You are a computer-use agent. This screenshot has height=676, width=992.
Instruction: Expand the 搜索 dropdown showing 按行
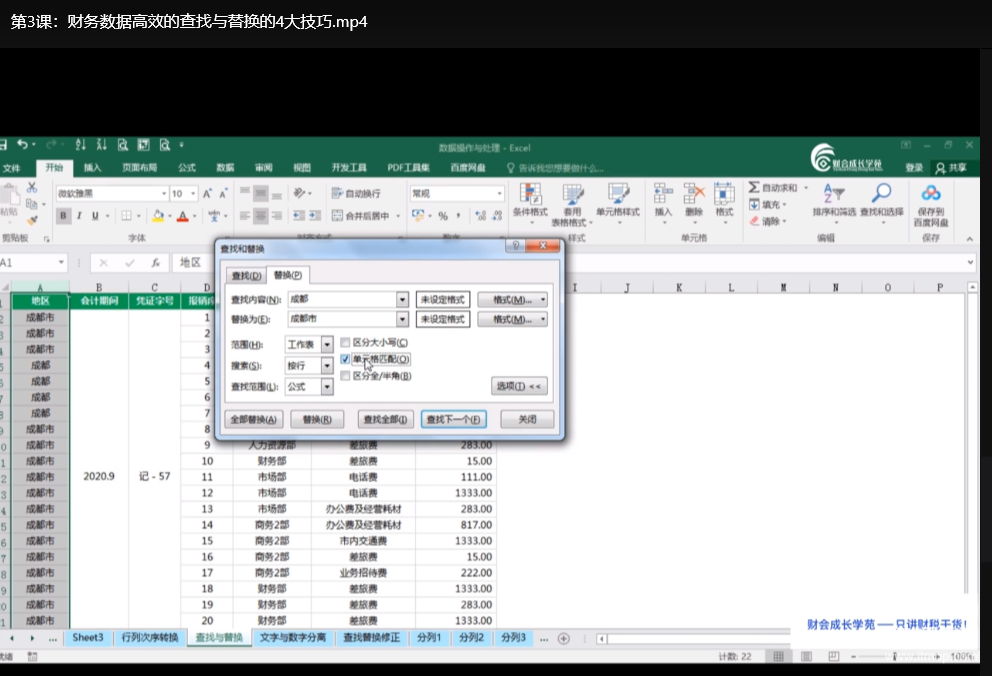[x=327, y=366]
